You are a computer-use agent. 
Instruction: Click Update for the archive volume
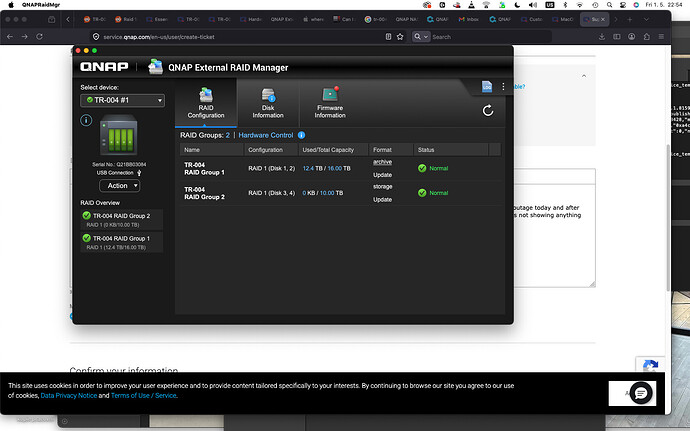point(382,175)
